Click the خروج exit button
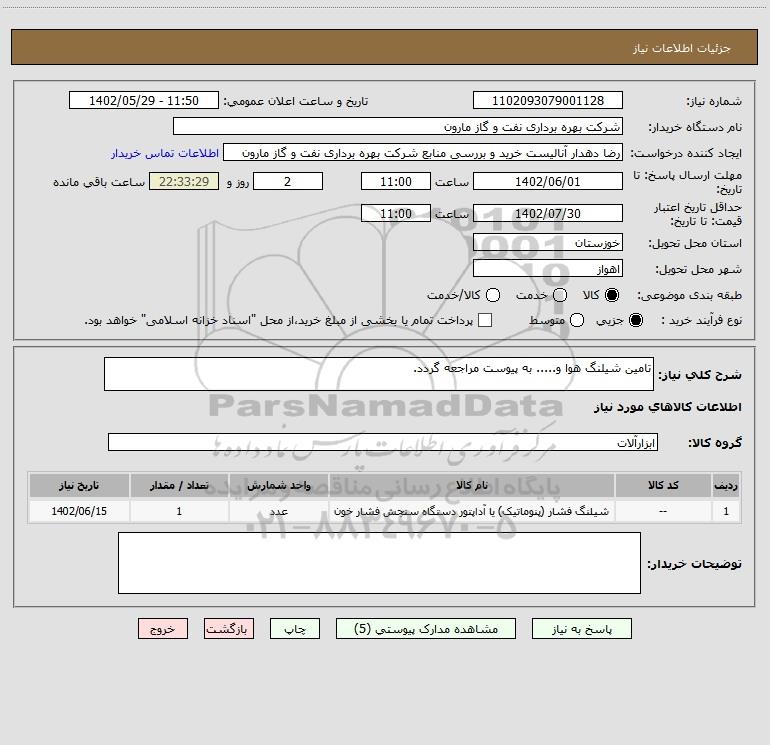The image size is (770, 745). 163,629
